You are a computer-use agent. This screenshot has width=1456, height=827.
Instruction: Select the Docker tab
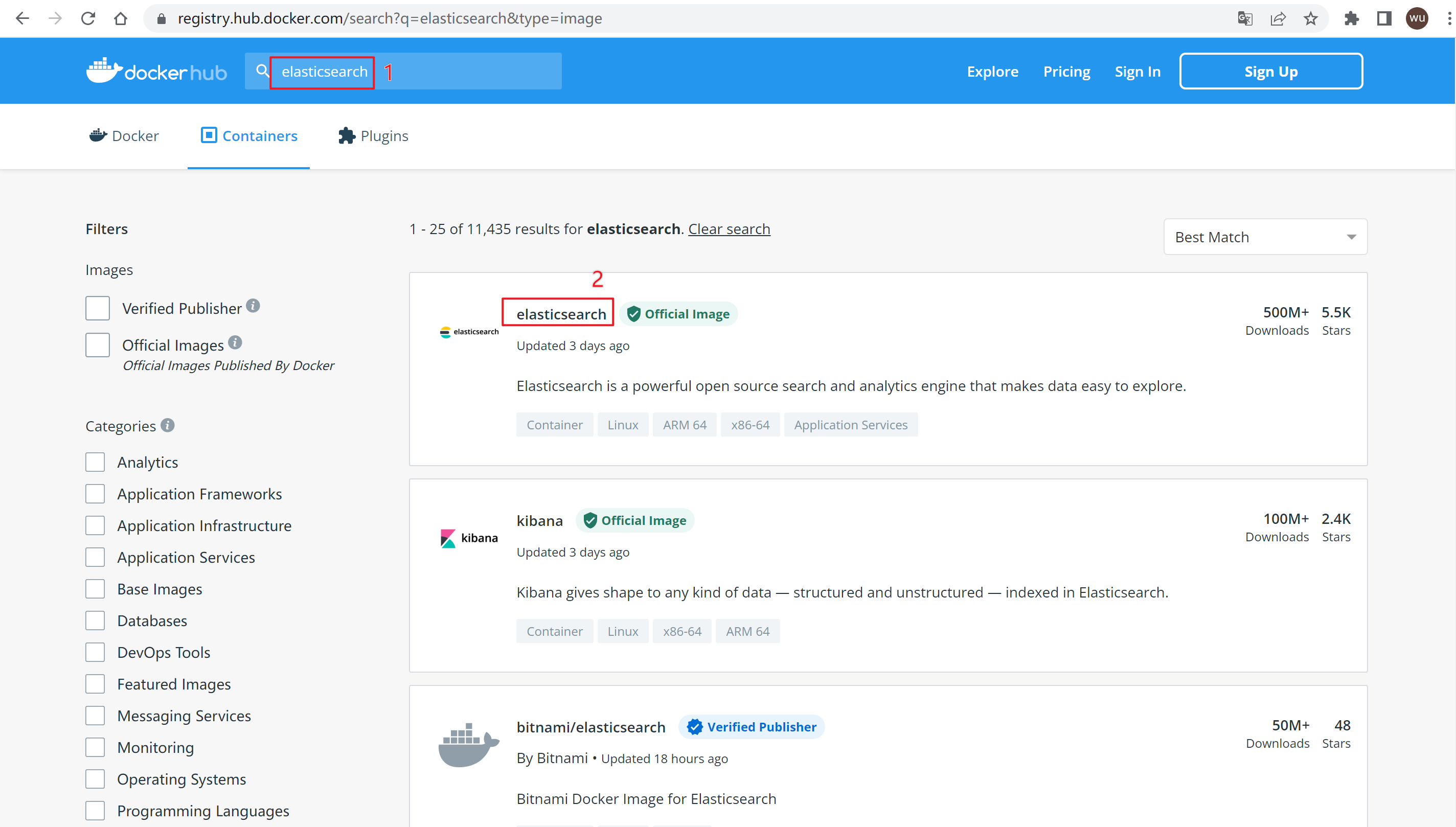click(124, 136)
